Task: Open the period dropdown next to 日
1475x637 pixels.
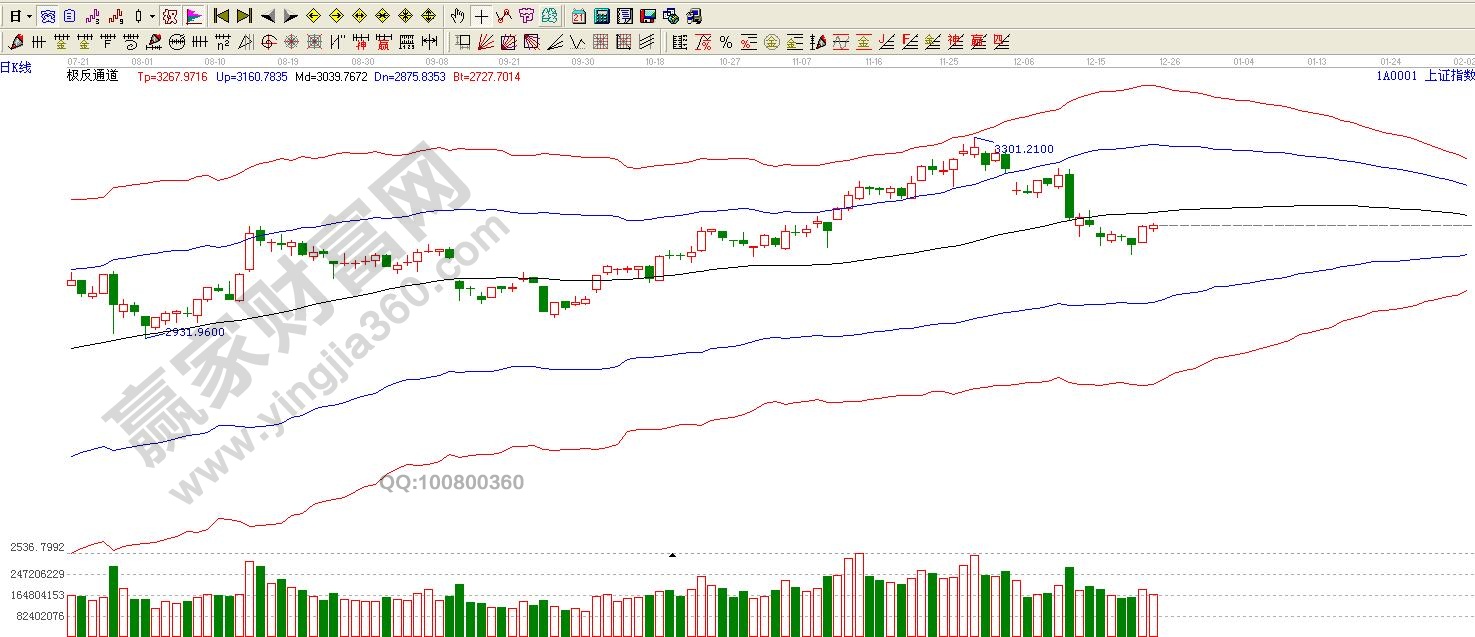Action: click(x=29, y=17)
